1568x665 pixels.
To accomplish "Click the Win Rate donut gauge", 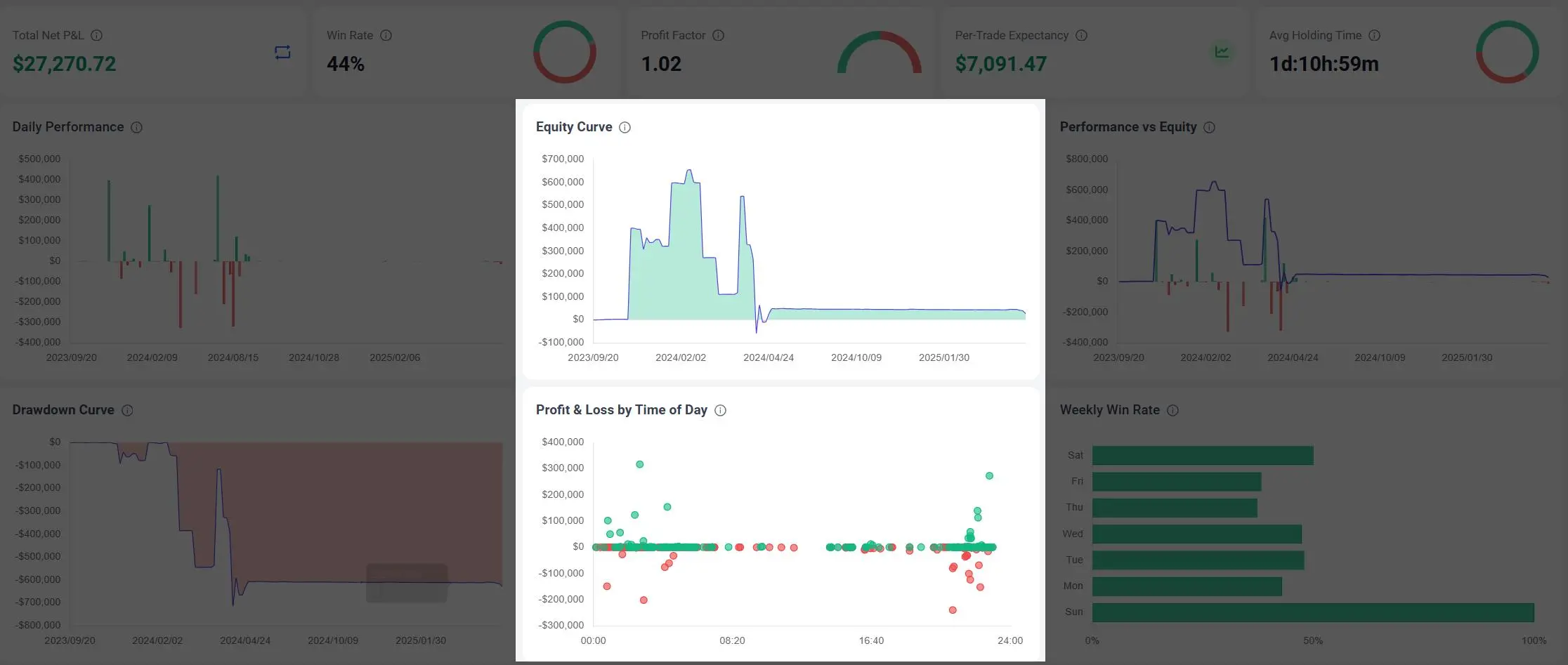I will click(x=565, y=52).
